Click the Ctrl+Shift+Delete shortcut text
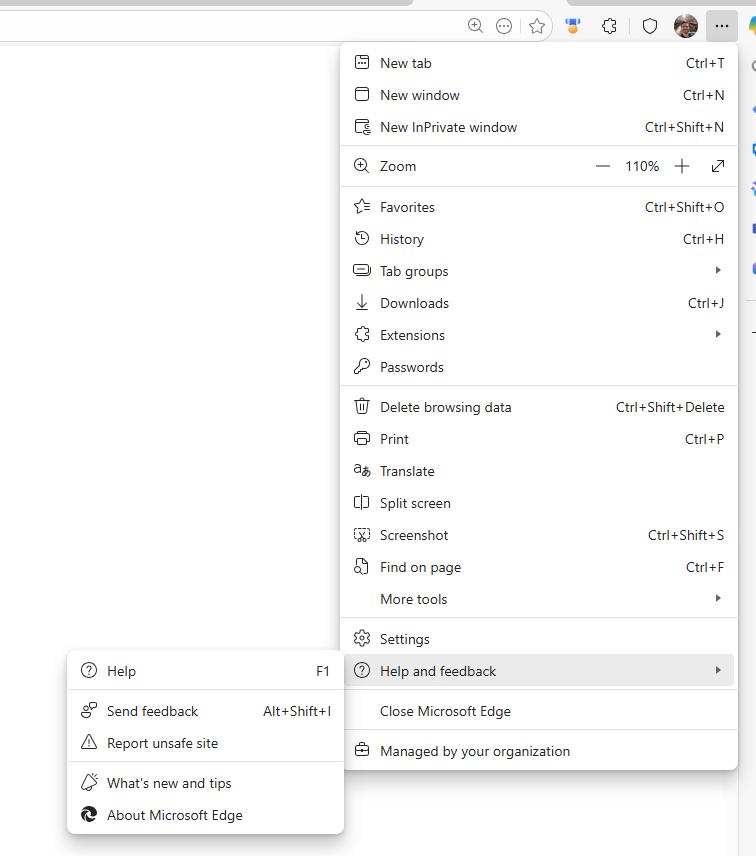 pos(670,407)
